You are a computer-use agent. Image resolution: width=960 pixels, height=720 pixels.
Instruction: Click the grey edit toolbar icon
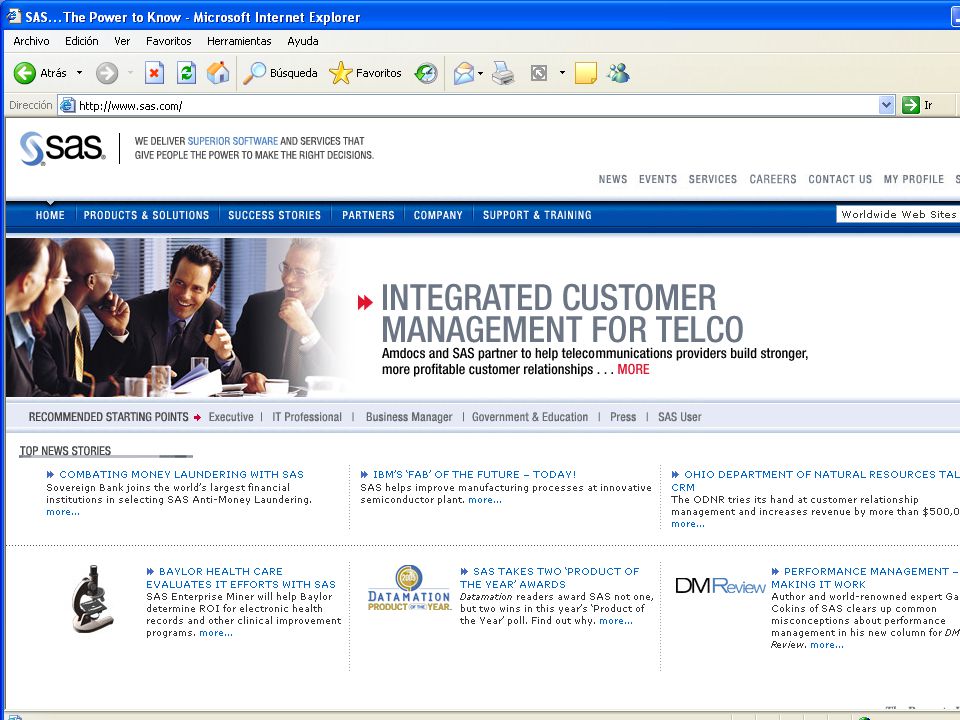click(x=539, y=73)
